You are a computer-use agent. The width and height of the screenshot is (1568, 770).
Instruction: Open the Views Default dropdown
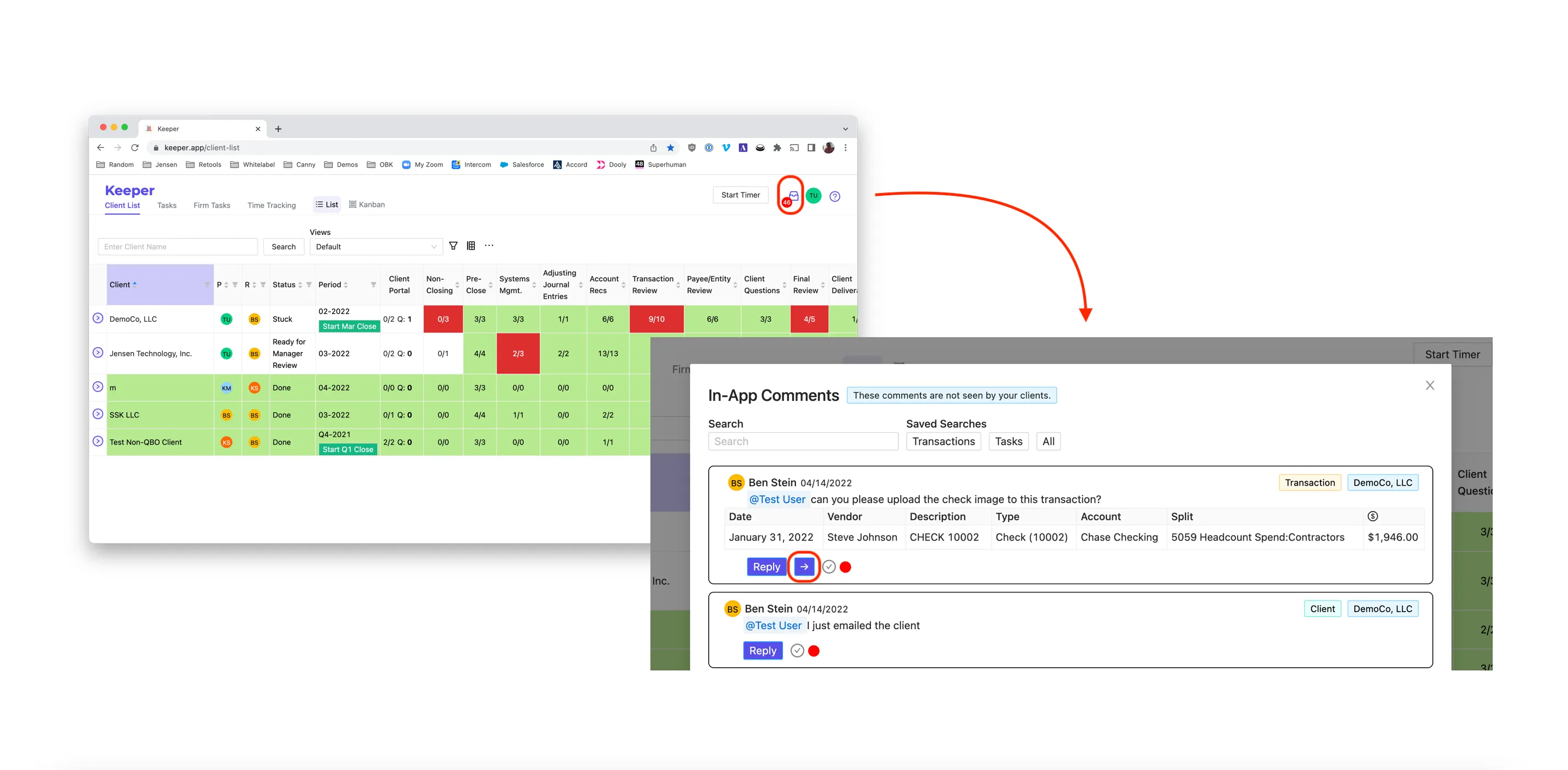[x=376, y=246]
